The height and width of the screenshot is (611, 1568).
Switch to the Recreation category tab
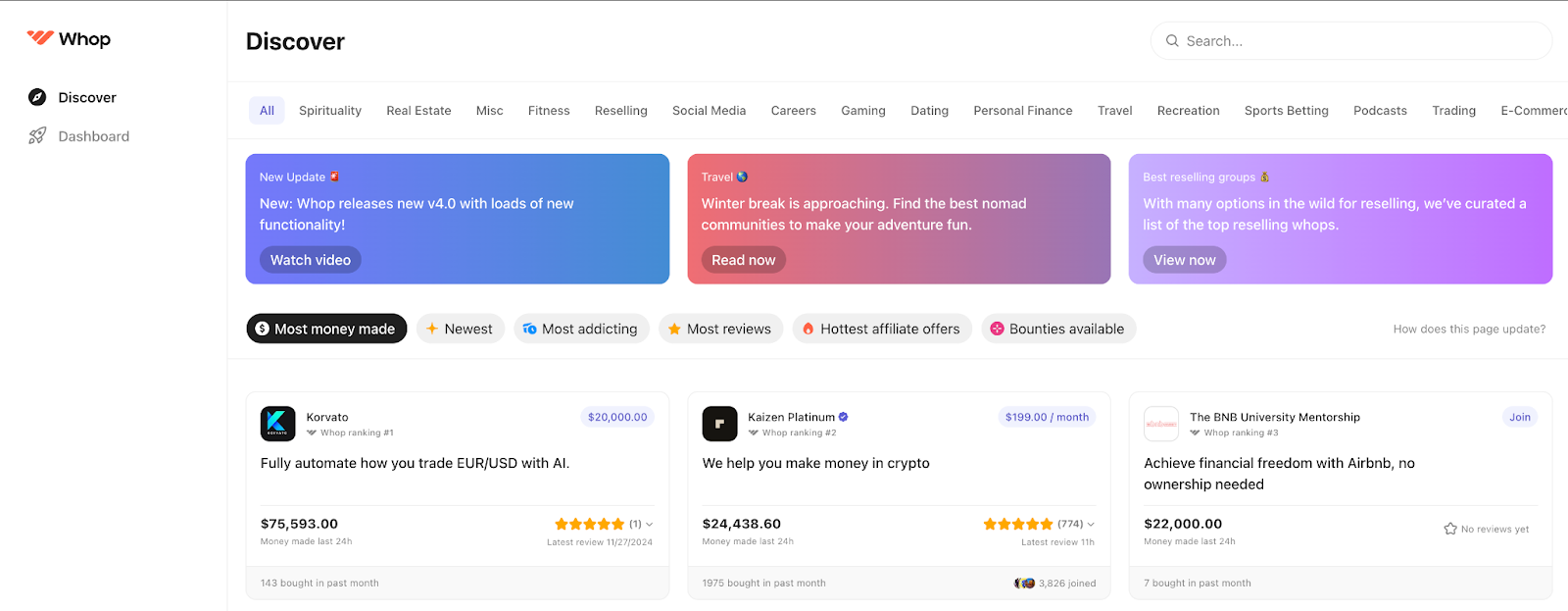tap(1189, 111)
